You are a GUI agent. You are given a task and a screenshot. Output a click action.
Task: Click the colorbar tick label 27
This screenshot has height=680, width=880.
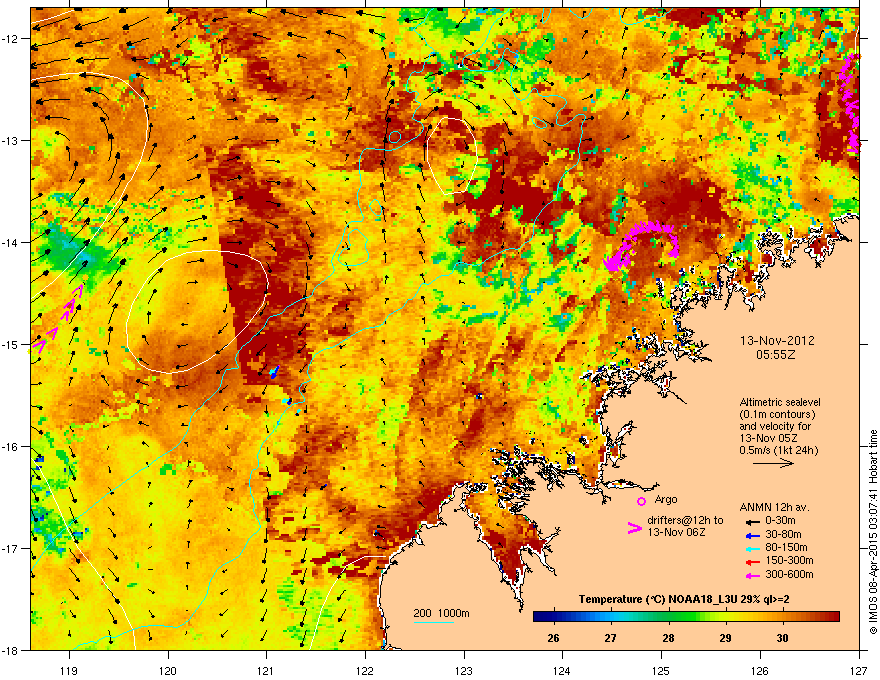[x=611, y=638]
